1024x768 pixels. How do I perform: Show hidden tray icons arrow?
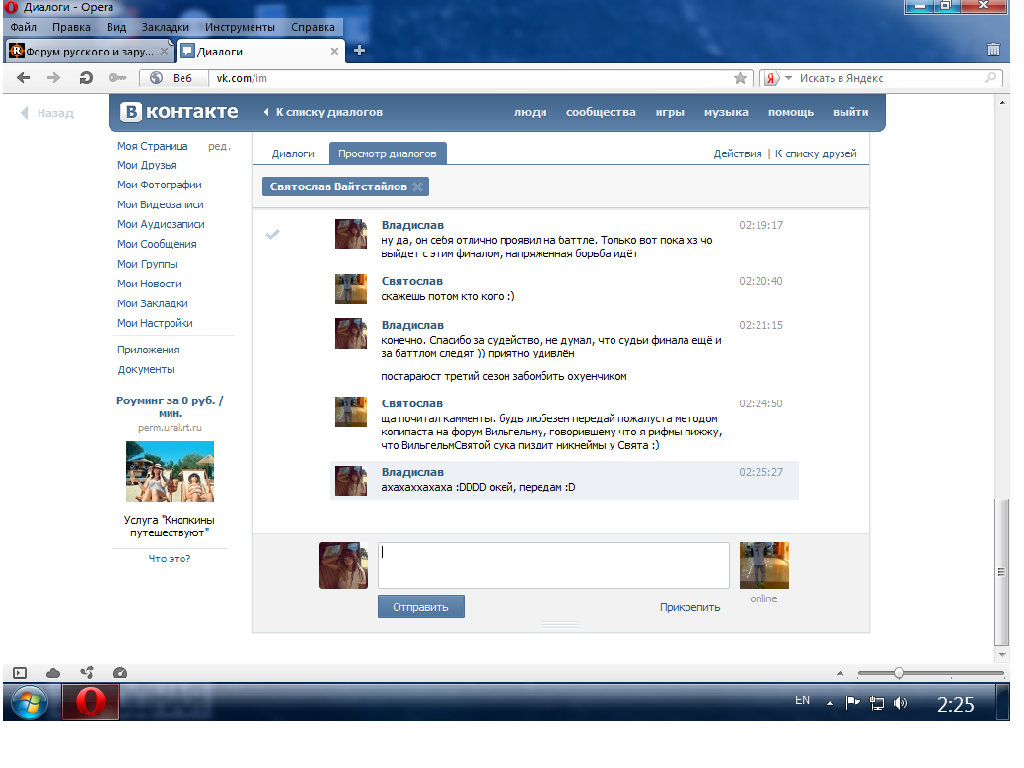pyautogui.click(x=830, y=703)
